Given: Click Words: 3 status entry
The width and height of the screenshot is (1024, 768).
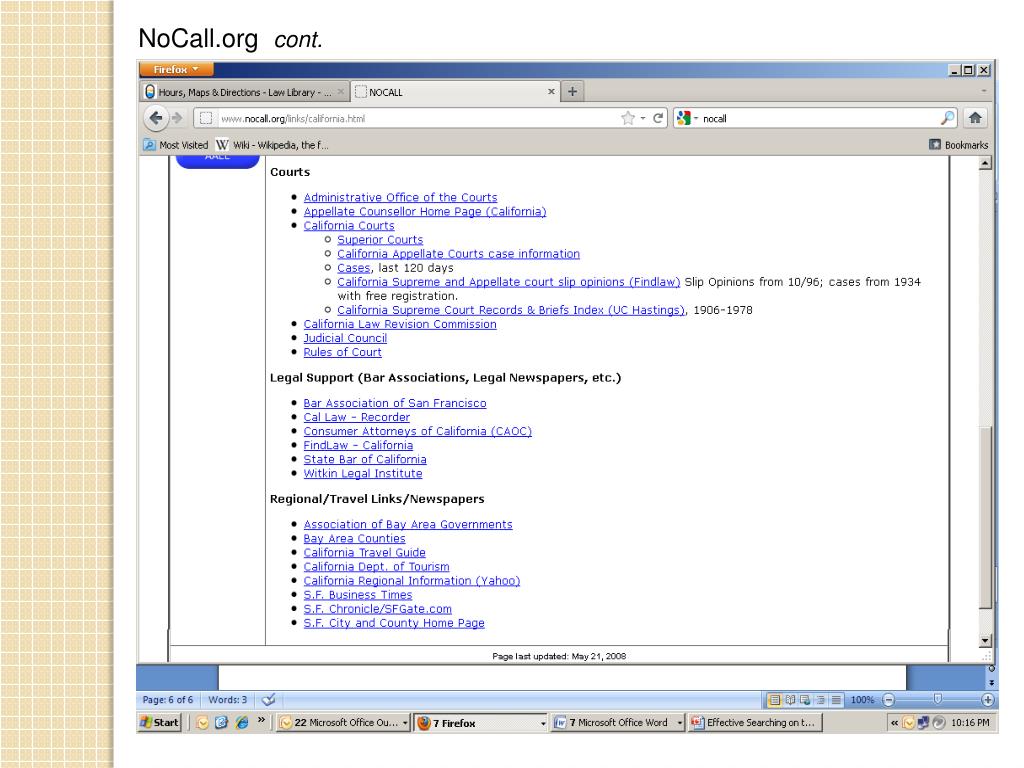Looking at the screenshot, I should coord(227,700).
